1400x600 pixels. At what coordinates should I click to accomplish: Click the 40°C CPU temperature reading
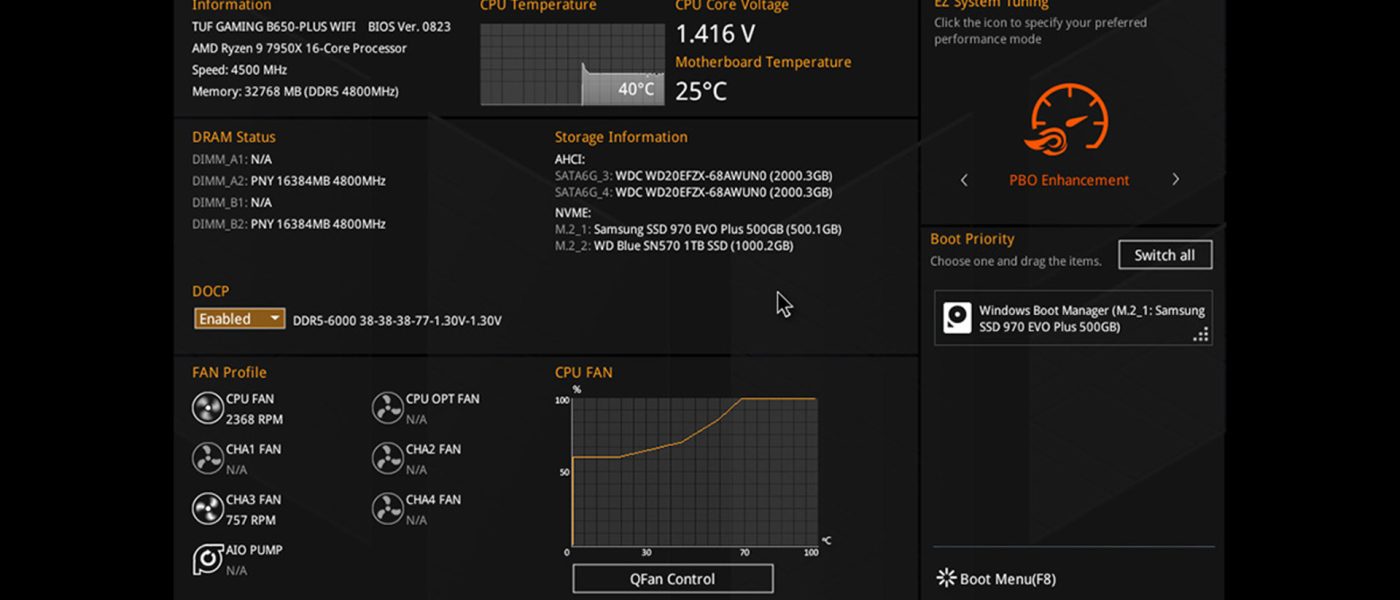coord(636,89)
